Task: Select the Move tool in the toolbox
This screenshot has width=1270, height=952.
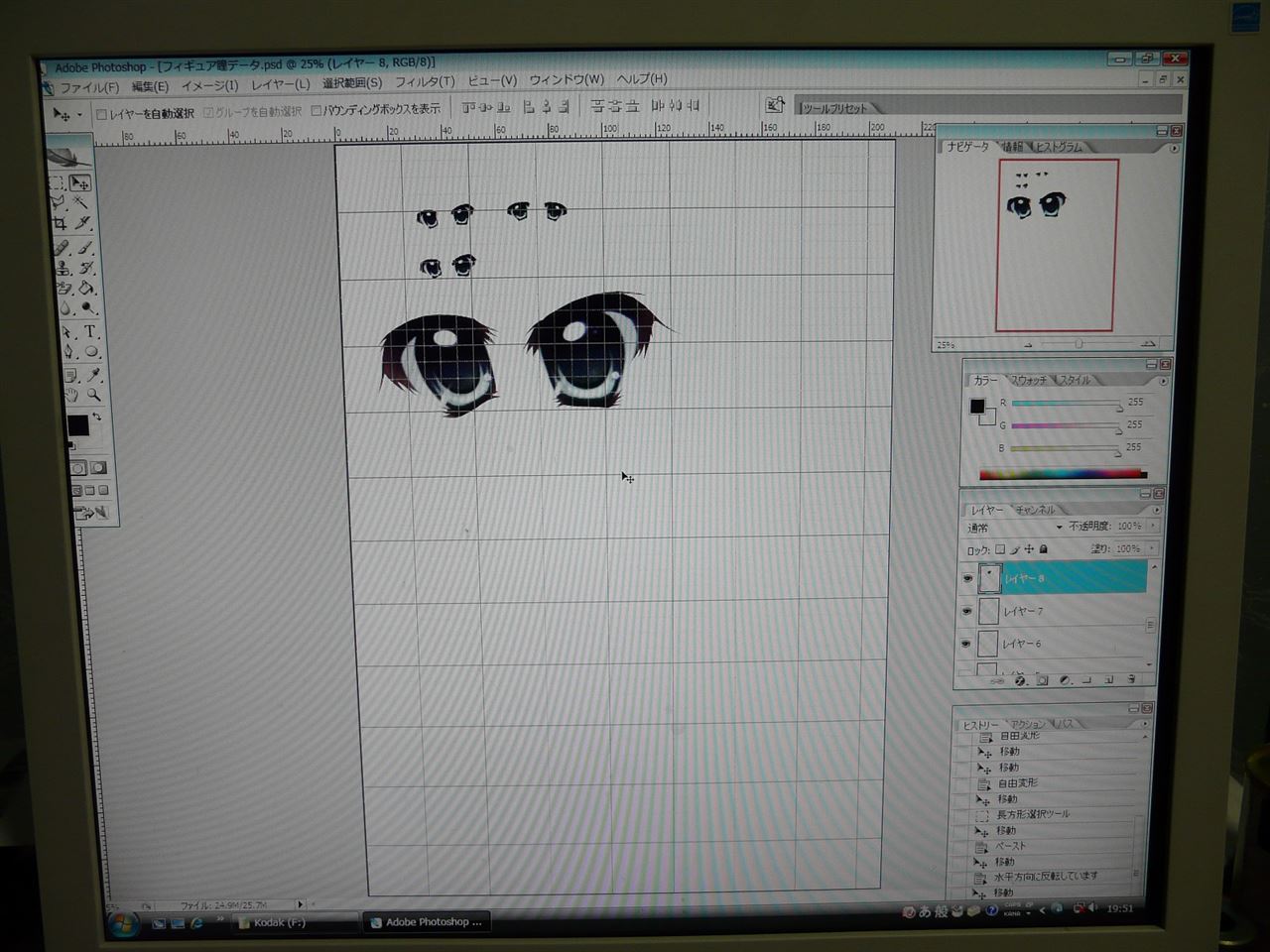Action: (80, 182)
